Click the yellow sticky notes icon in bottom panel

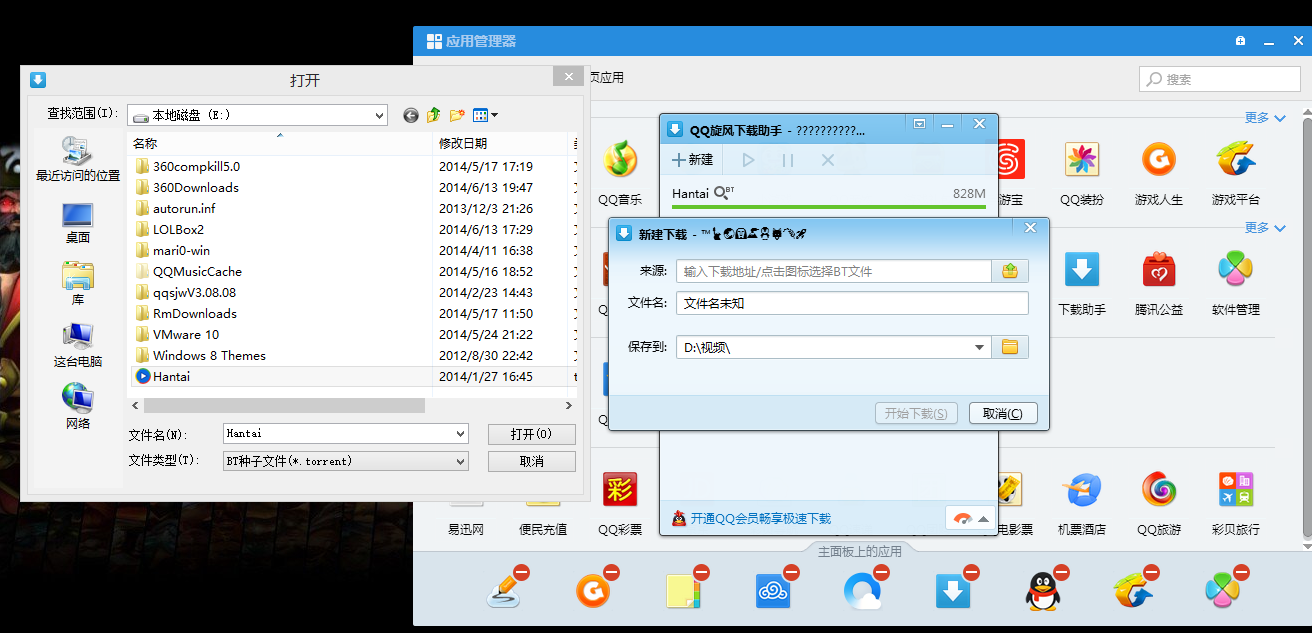tap(682, 592)
